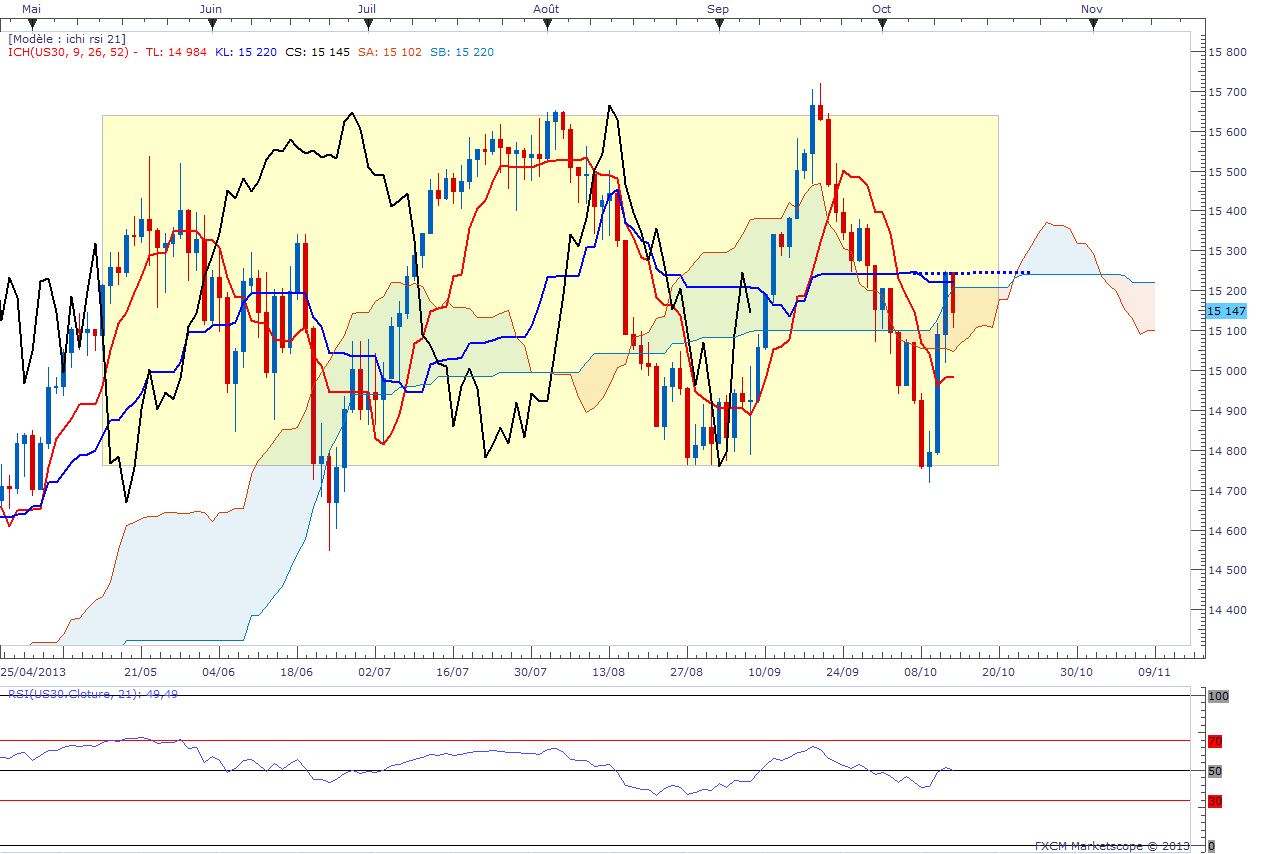Click the RSI 50 midline label
Screen dimensions: 1263x854
(x=1215, y=771)
